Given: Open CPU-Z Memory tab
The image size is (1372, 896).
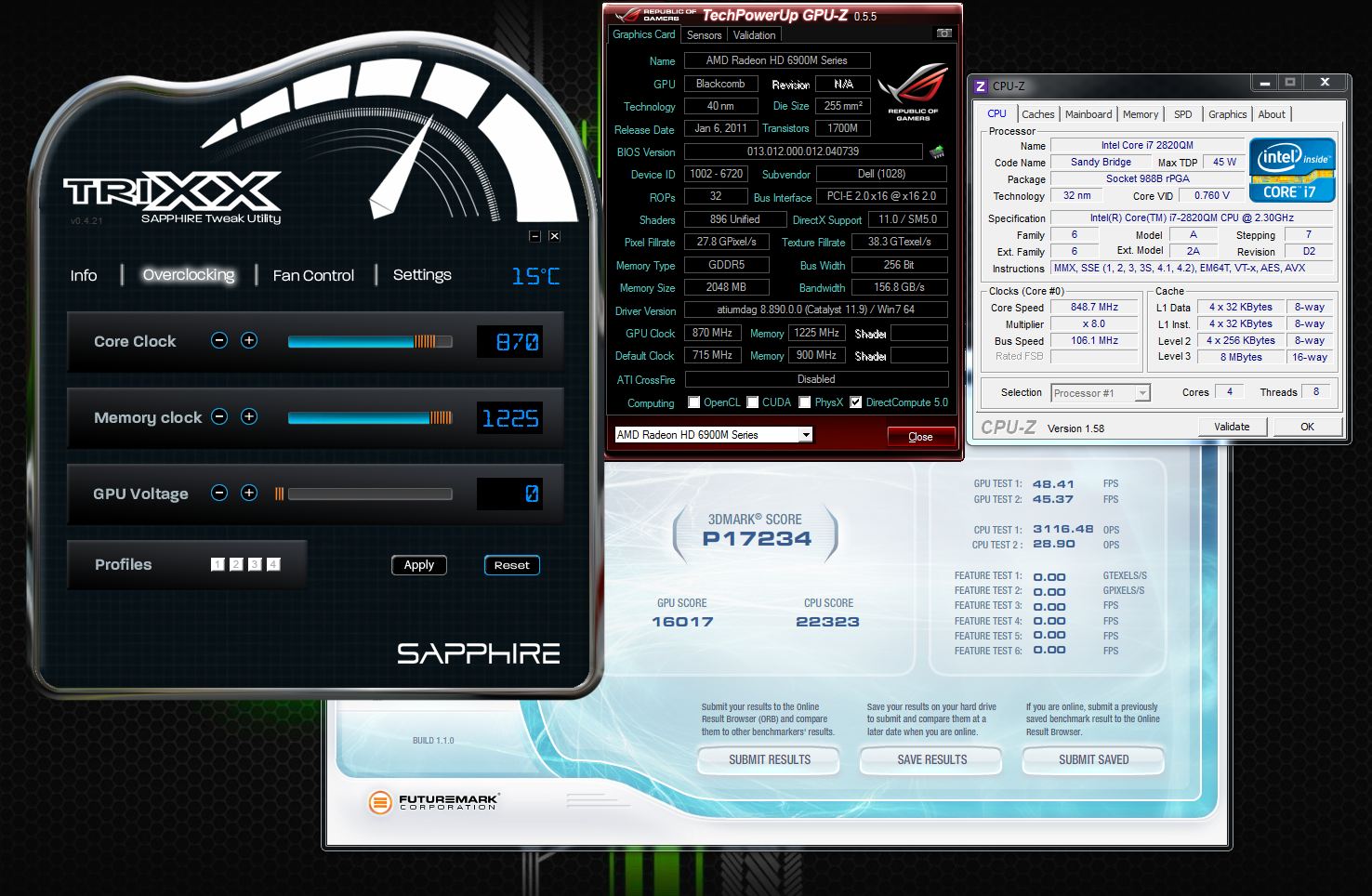Looking at the screenshot, I should [1141, 114].
